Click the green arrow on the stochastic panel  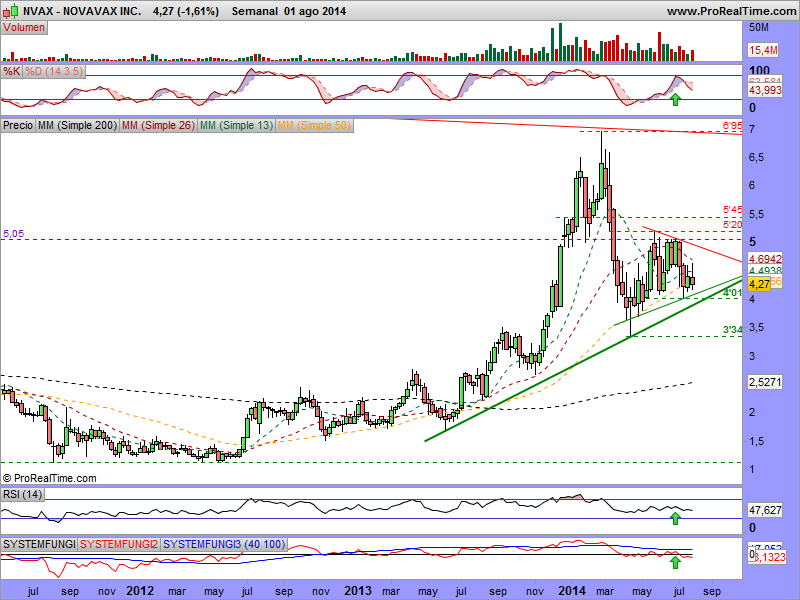[x=675, y=99]
